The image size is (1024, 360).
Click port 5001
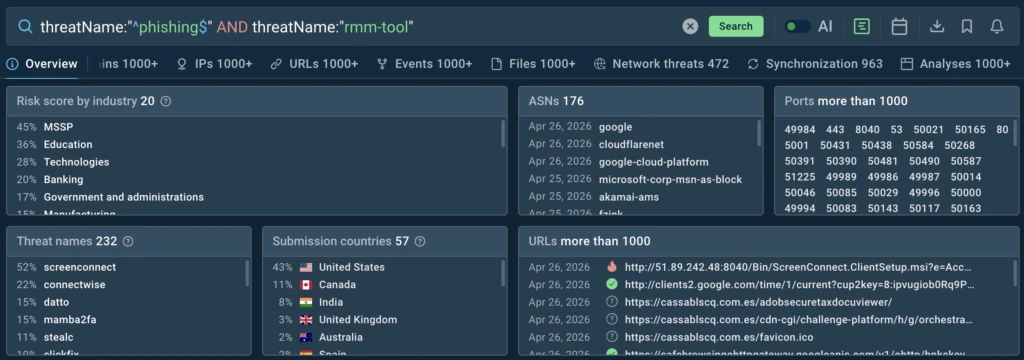pyautogui.click(x=796, y=146)
